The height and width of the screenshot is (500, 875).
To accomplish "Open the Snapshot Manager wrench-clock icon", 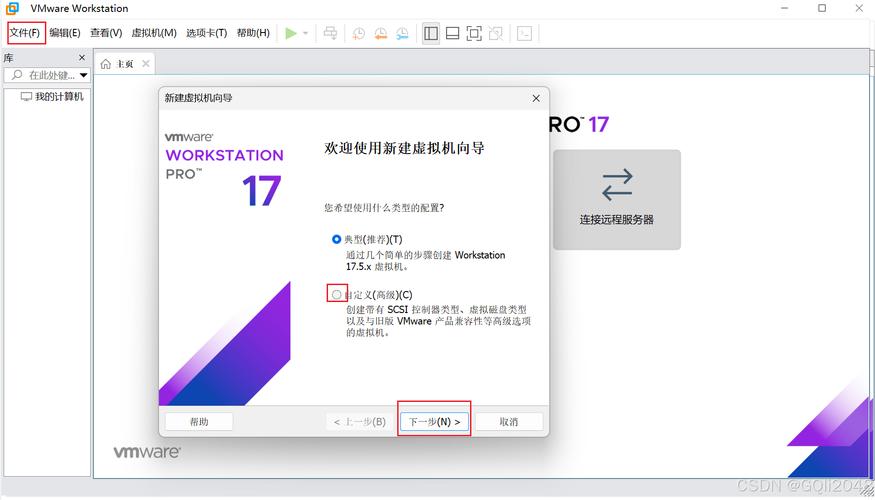I will point(402,33).
